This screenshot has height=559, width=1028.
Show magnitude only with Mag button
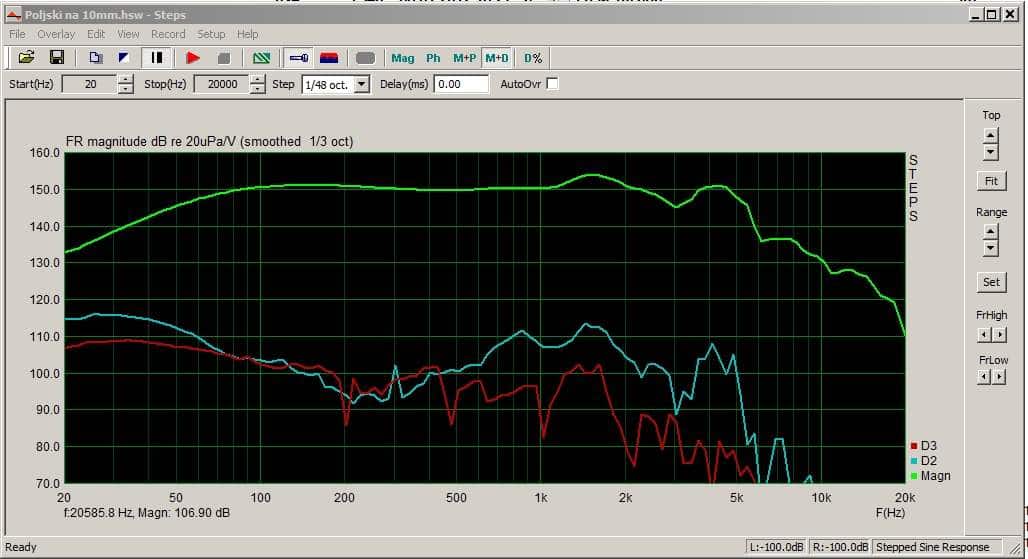click(x=403, y=58)
